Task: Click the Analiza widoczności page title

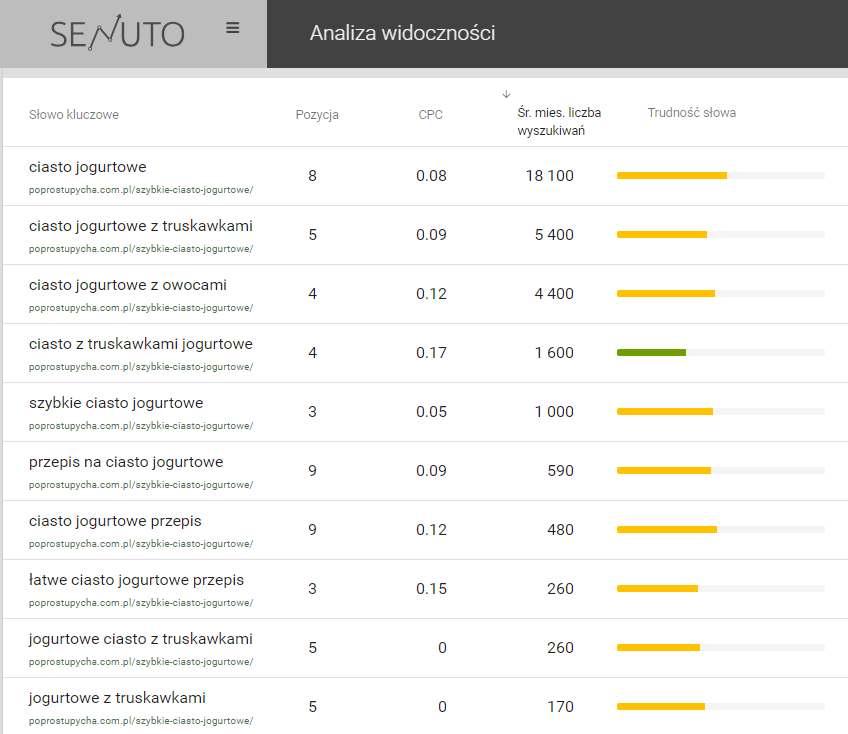Action: pyautogui.click(x=402, y=33)
